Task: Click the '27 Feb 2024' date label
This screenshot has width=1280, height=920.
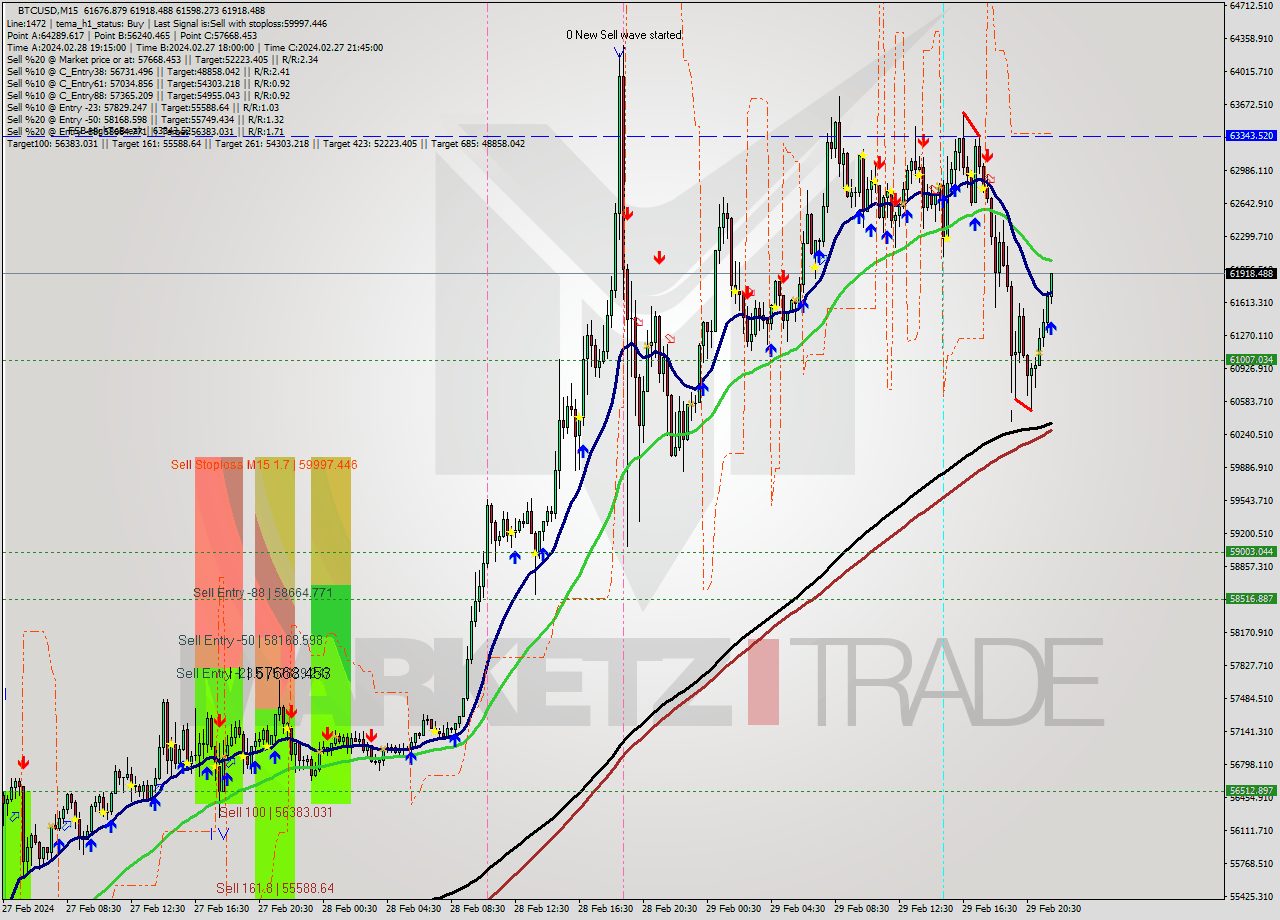Action: pyautogui.click(x=29, y=909)
